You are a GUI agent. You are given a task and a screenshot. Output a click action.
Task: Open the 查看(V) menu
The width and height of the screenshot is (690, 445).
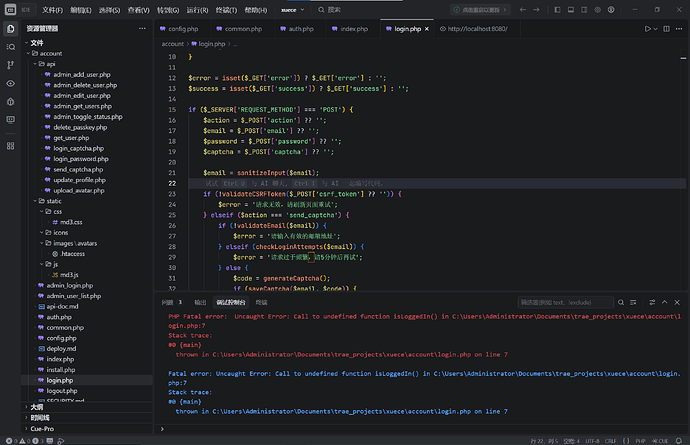click(x=139, y=10)
